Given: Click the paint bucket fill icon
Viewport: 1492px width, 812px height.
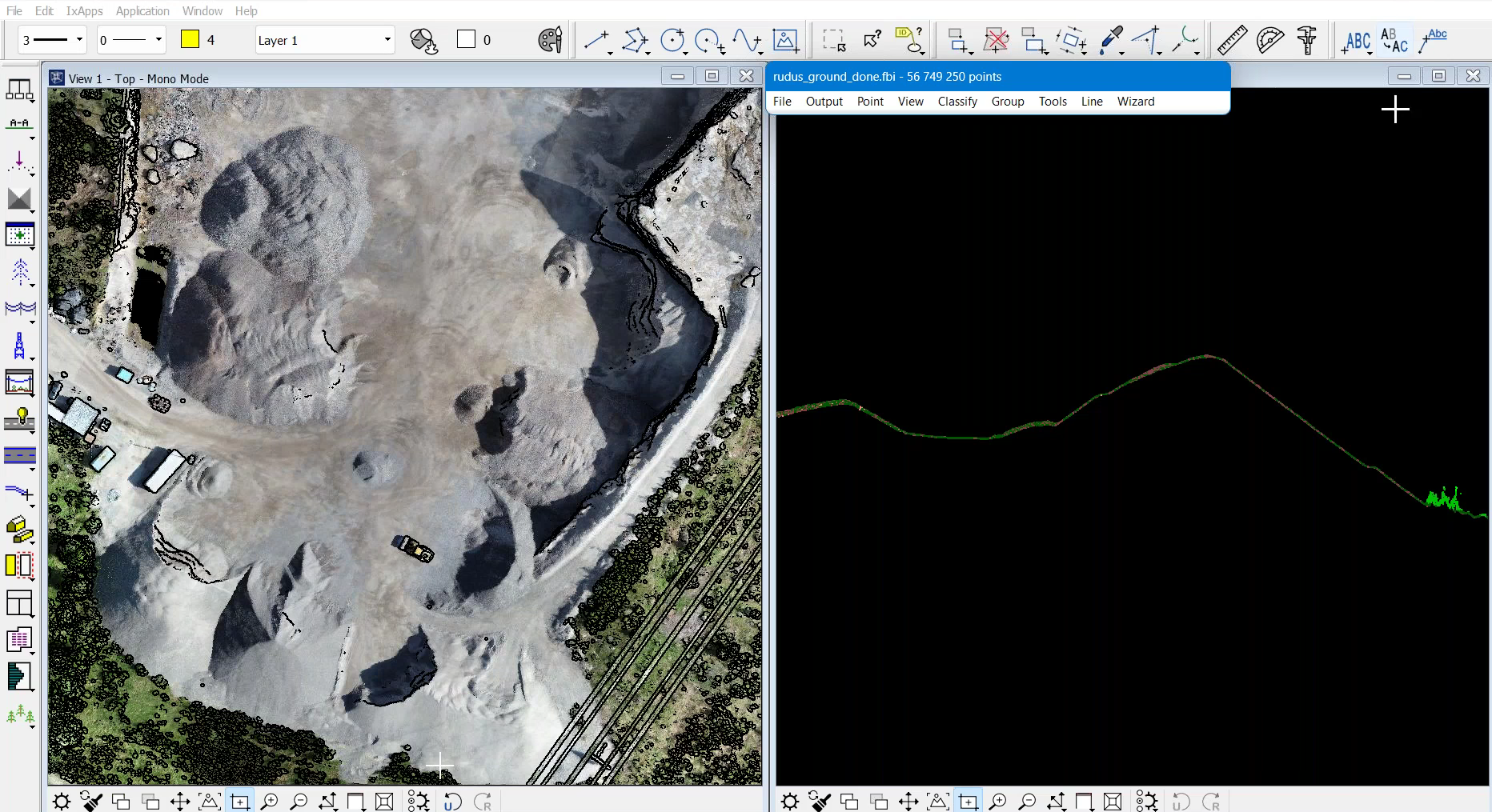Looking at the screenshot, I should click(x=423, y=40).
